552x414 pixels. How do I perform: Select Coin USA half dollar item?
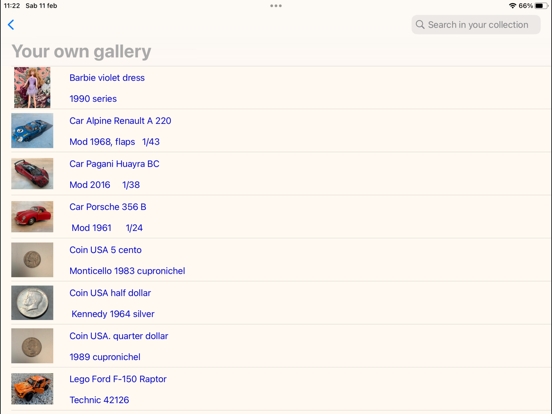pos(281,303)
